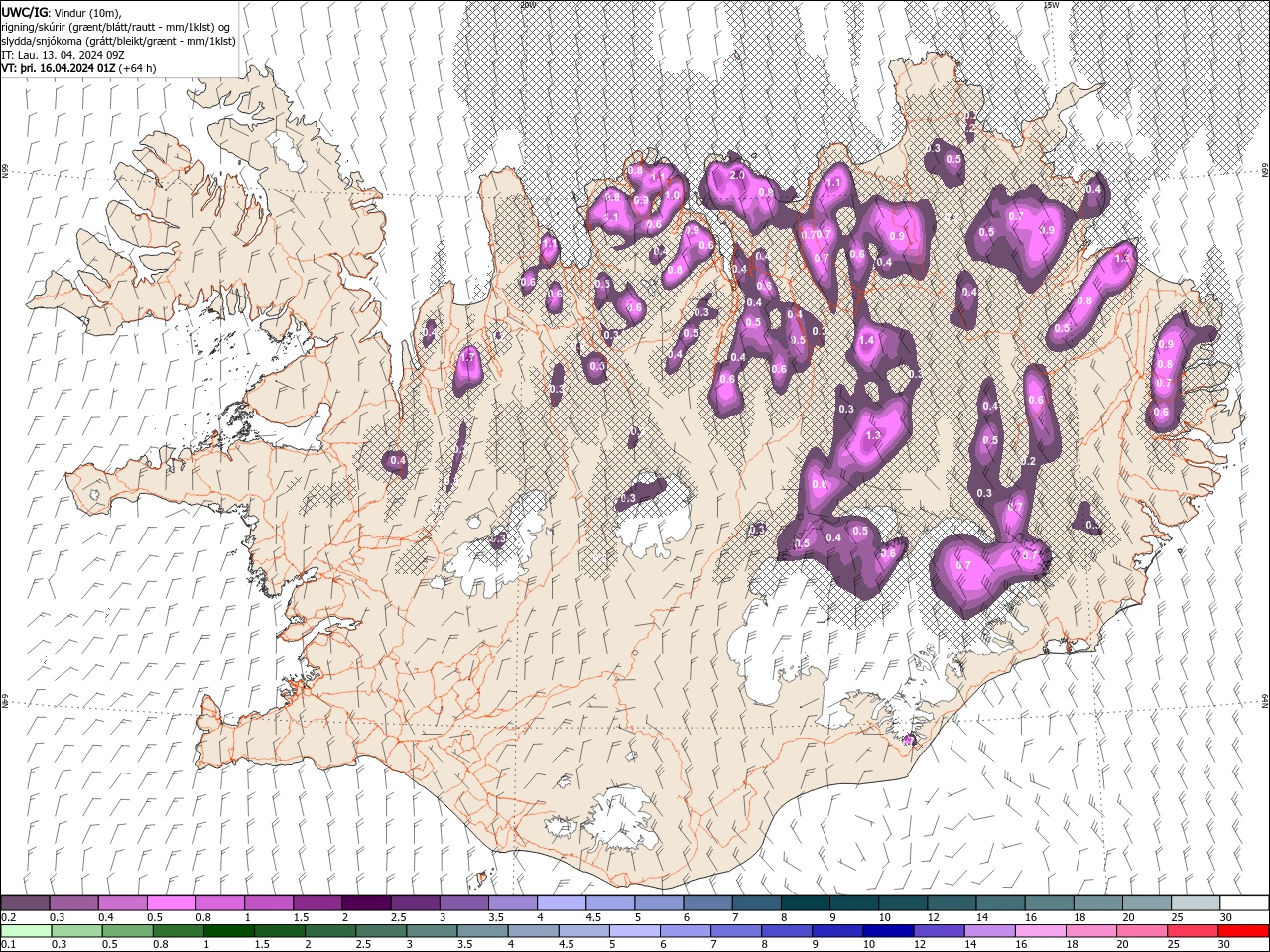
Task: Pick the 14 swatch in the upper snow legend
Action: pyautogui.click(x=999, y=903)
